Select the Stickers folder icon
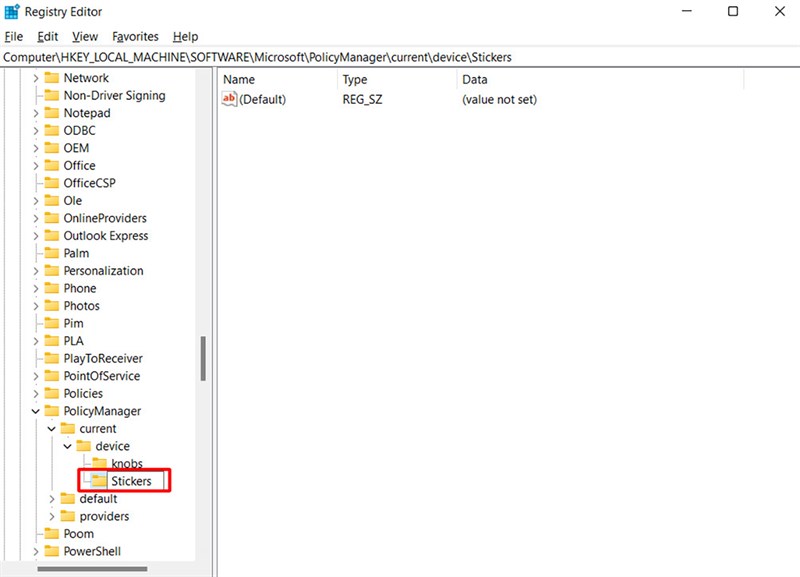800x577 pixels. click(x=99, y=481)
